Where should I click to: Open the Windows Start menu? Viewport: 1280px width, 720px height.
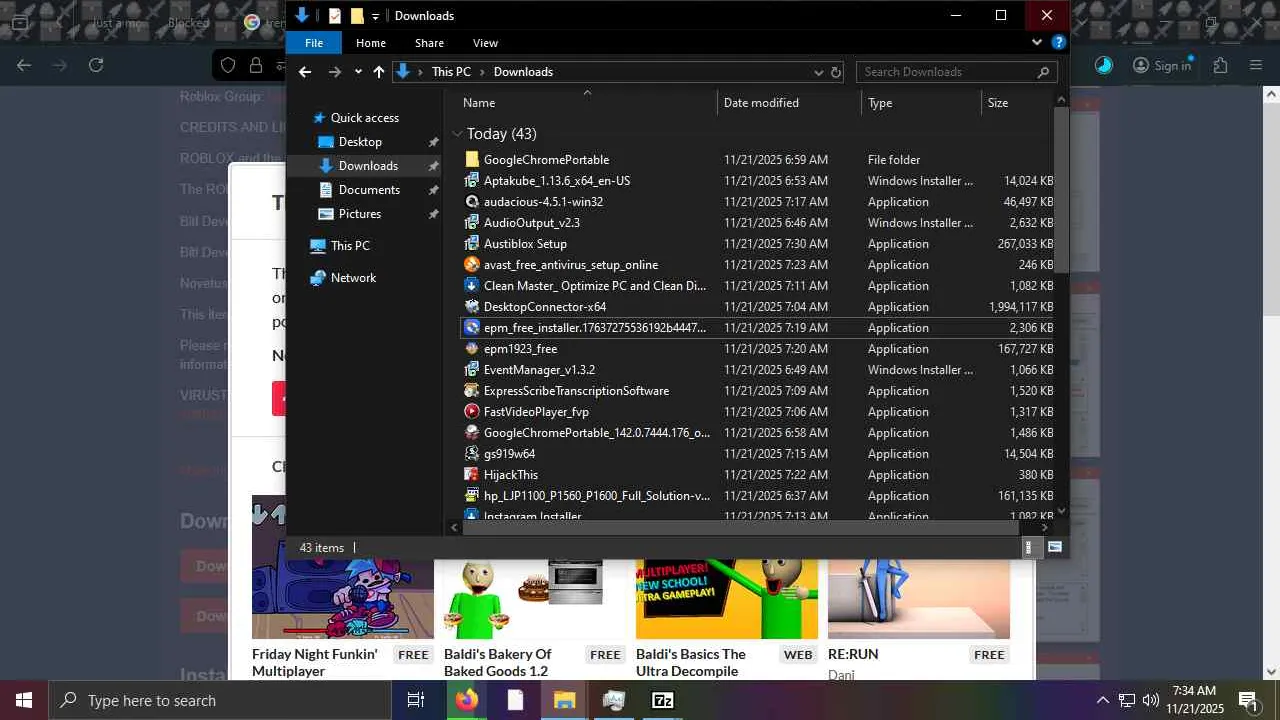click(x=24, y=700)
